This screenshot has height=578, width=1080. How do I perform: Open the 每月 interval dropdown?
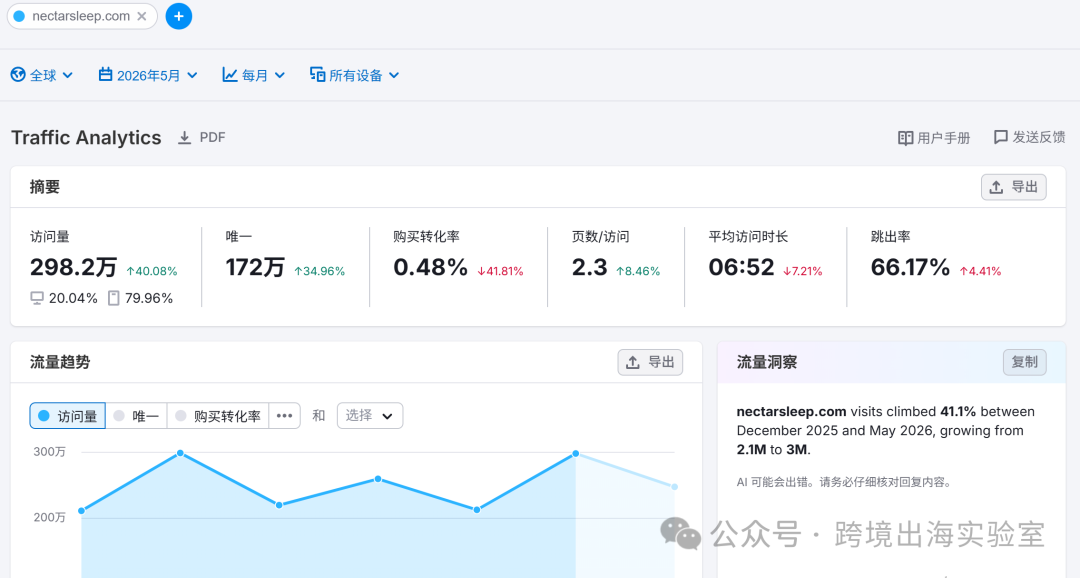253,75
